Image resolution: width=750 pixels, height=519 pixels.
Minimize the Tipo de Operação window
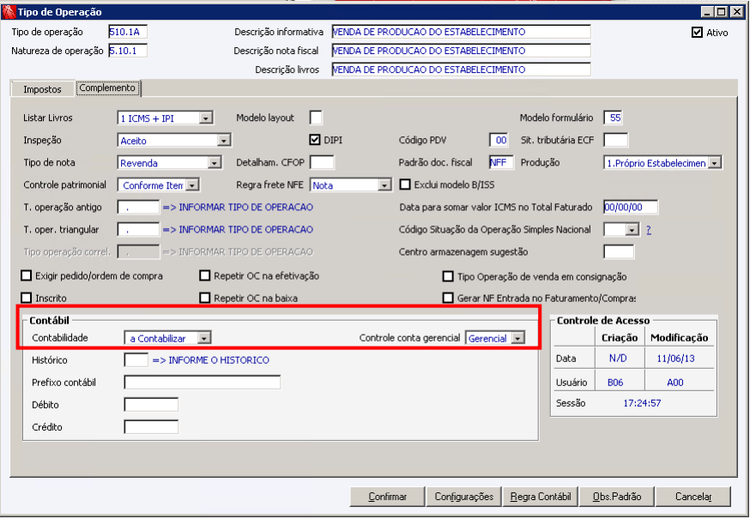[706, 11]
